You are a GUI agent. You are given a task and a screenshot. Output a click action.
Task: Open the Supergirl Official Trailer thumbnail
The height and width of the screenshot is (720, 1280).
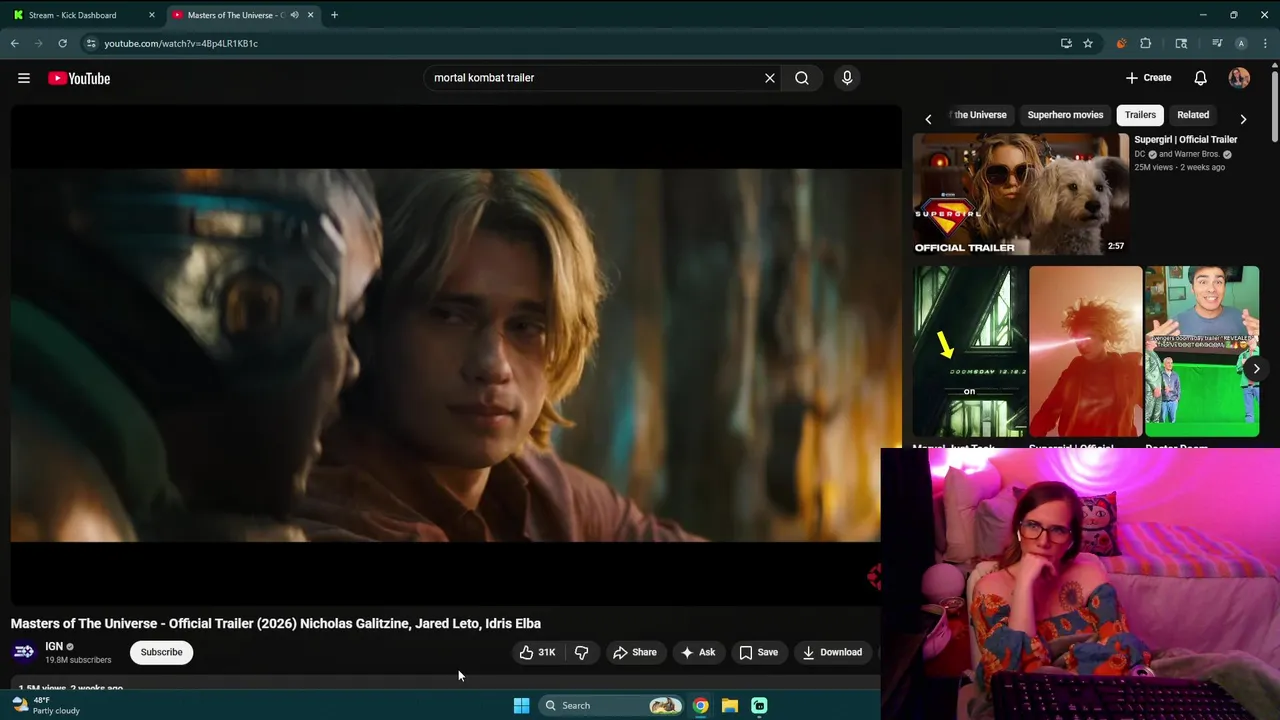click(1020, 194)
